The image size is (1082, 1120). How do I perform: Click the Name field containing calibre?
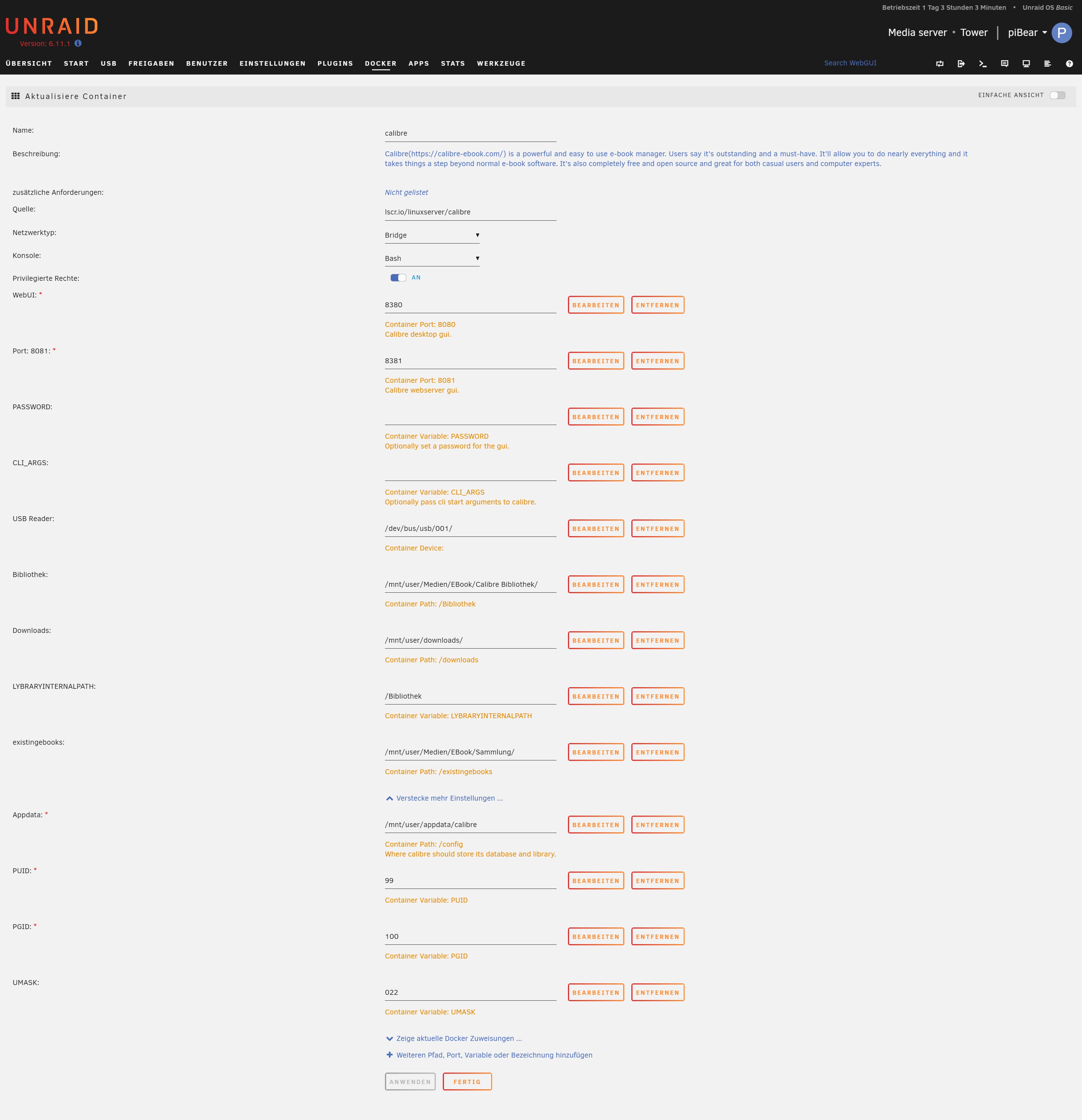(x=470, y=133)
